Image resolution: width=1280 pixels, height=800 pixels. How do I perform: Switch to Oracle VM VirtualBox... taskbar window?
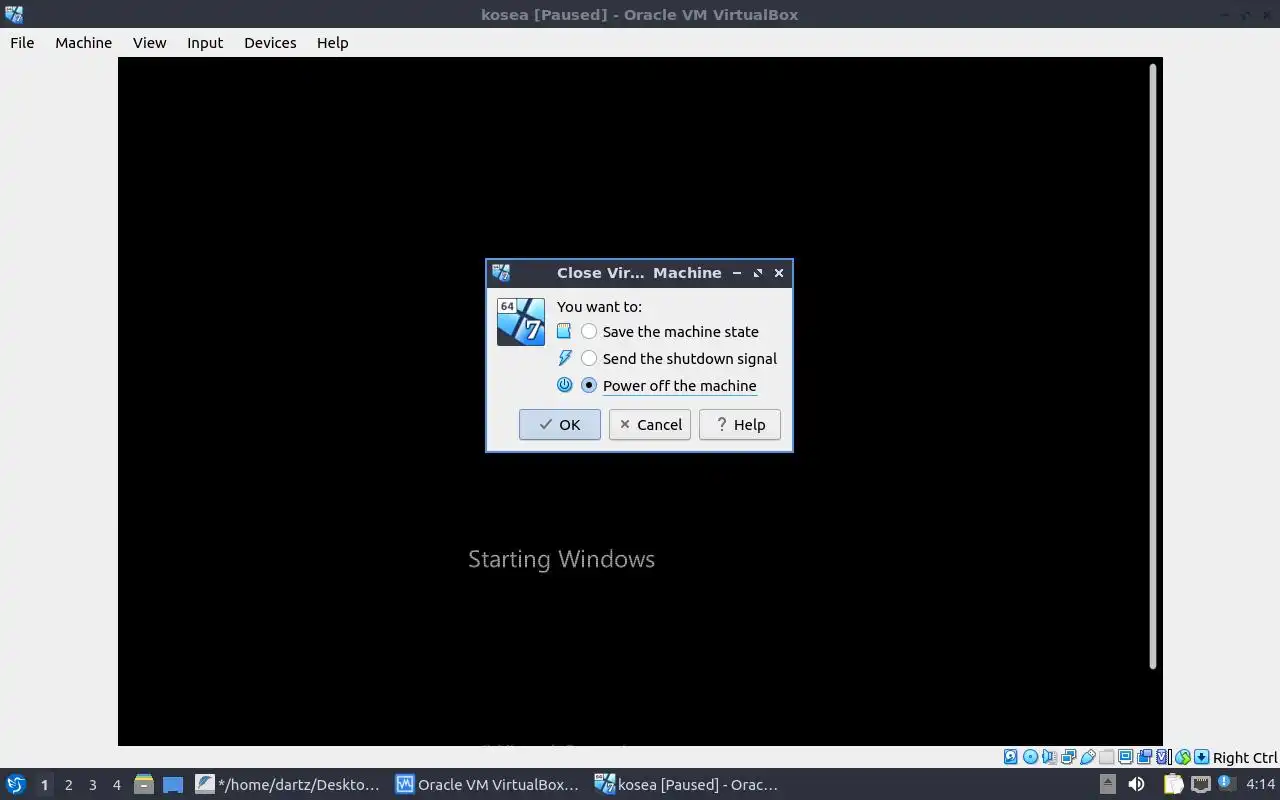click(x=489, y=784)
